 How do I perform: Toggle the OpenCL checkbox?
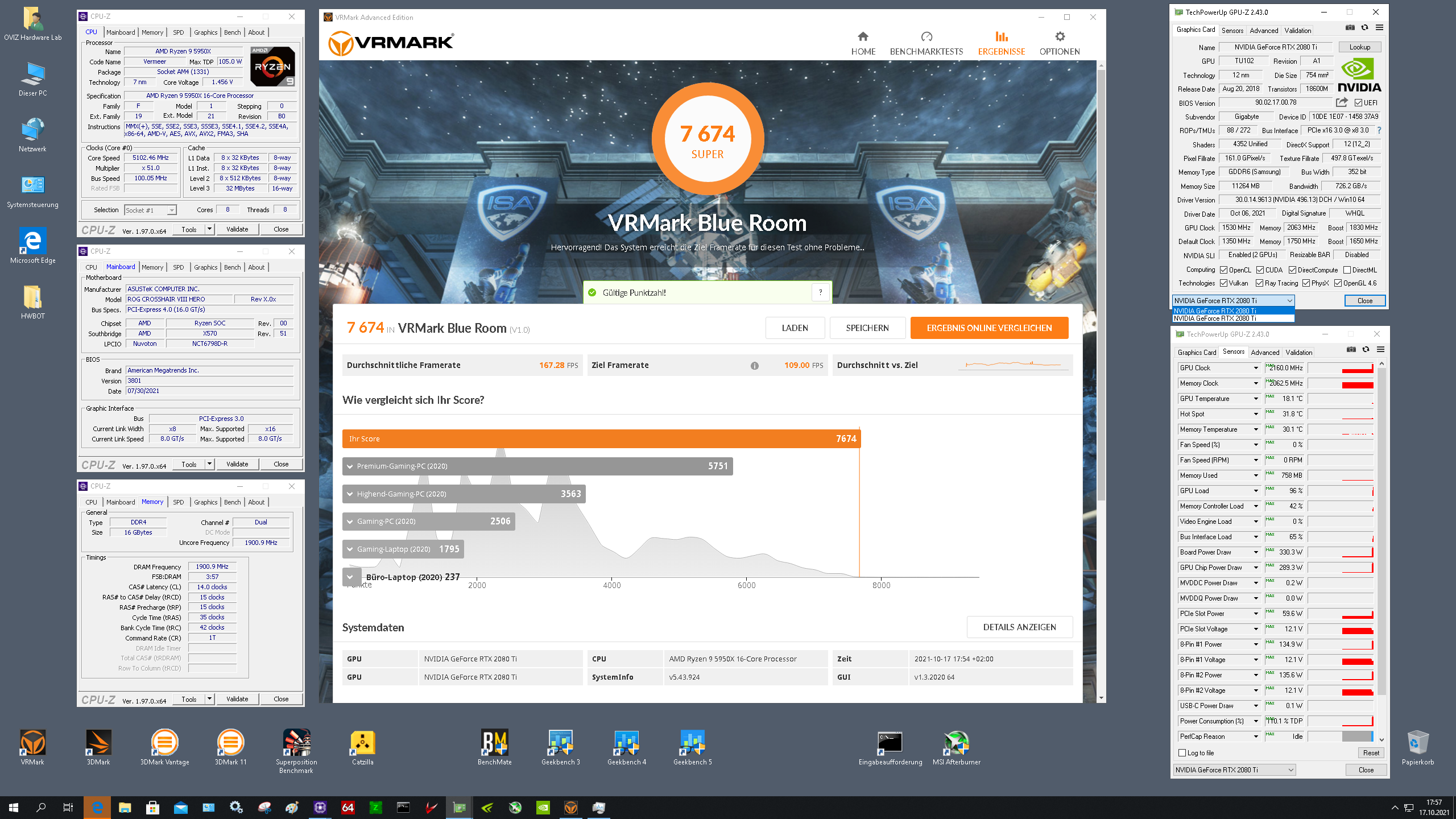(x=1223, y=270)
